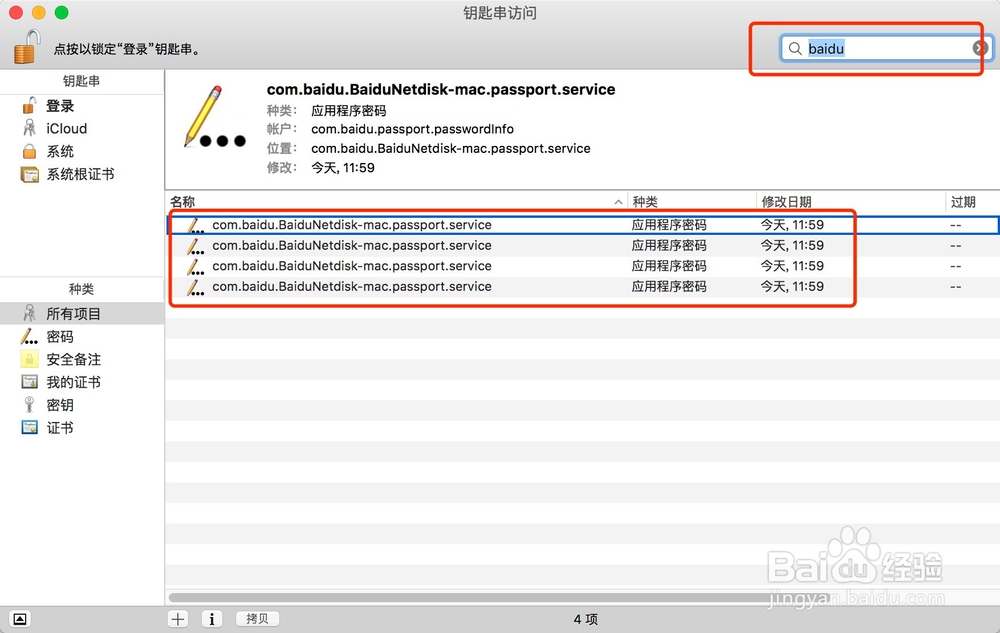Click the 我的证书 icon
Screen dimensions: 1000x633
(29, 382)
